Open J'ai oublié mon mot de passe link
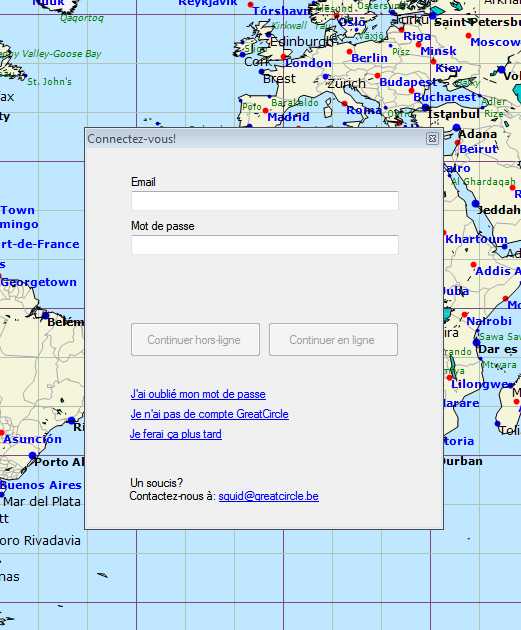521x630 pixels. pyautogui.click(x=198, y=394)
